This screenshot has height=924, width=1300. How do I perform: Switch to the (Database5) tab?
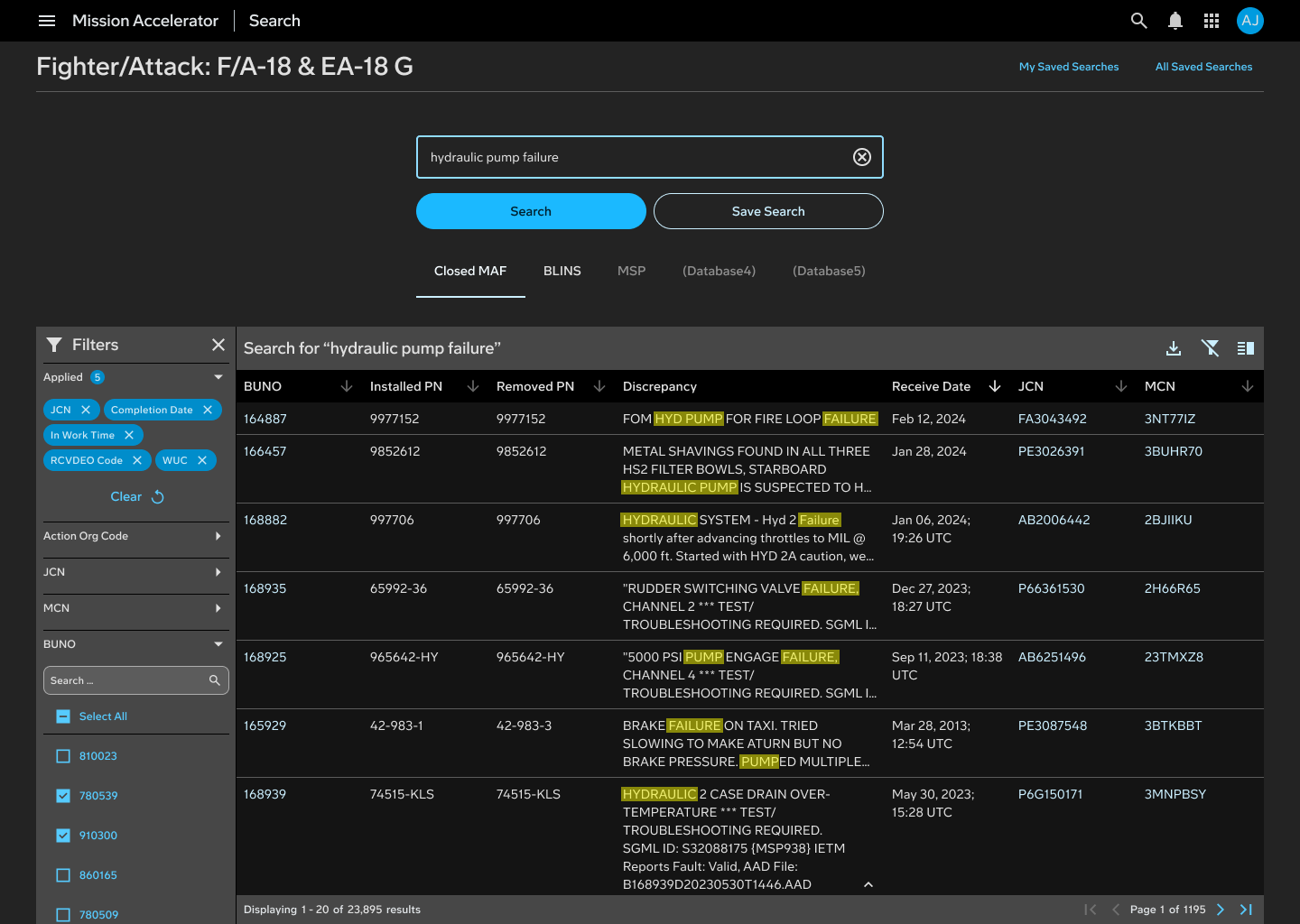[829, 271]
